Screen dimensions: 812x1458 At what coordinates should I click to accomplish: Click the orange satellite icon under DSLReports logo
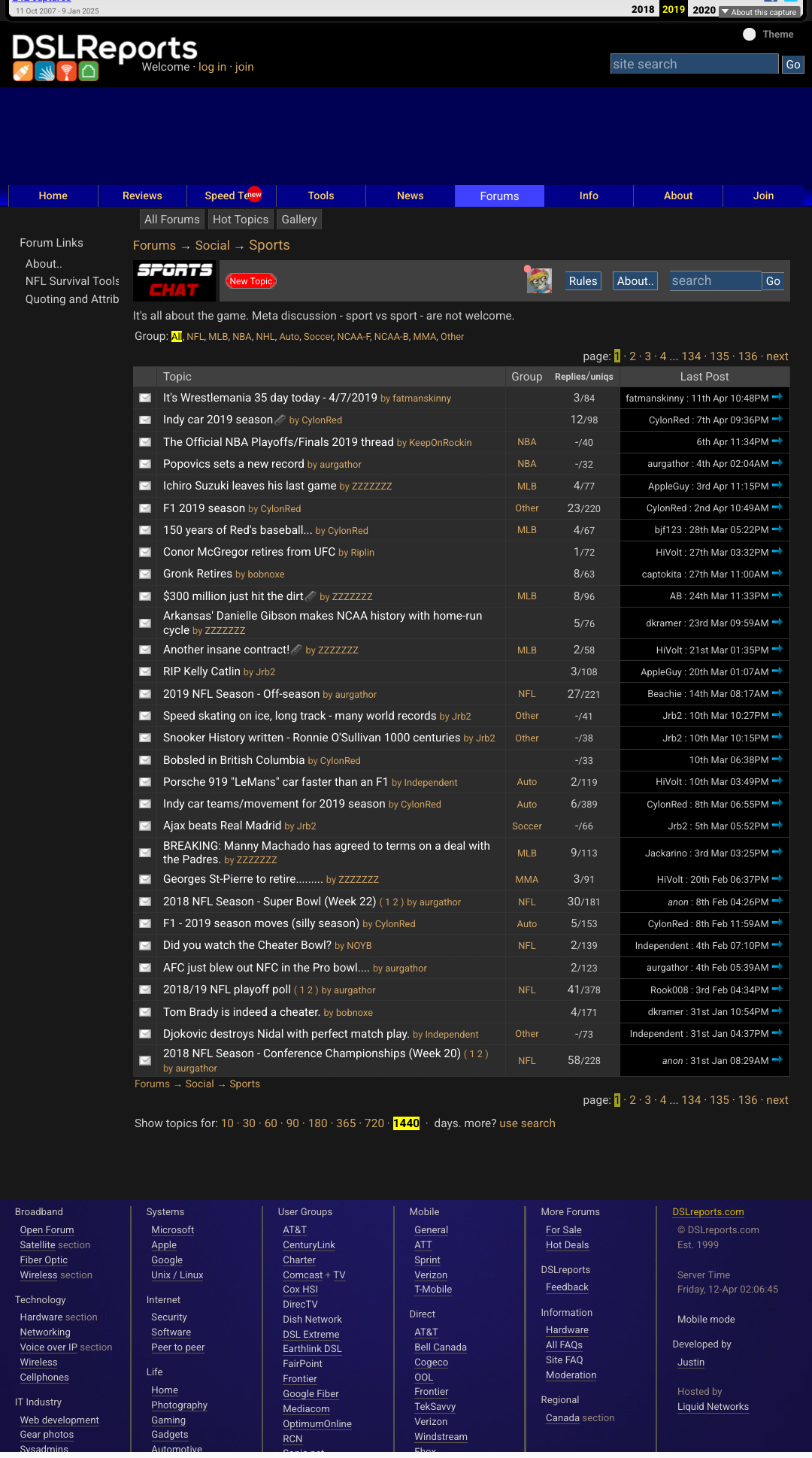23,71
